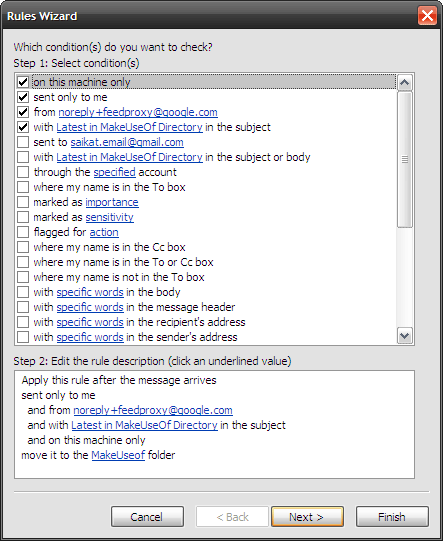Click 'specified' account link

115,172
